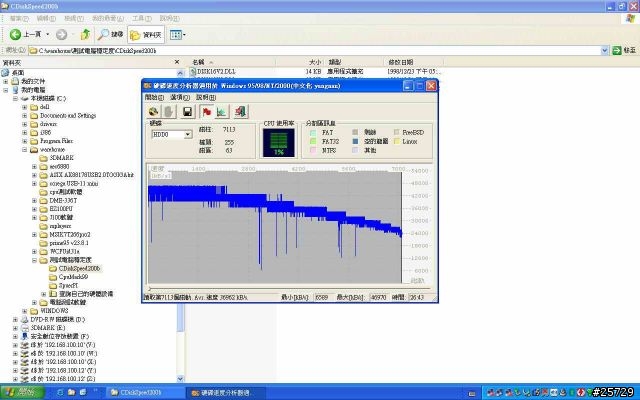Image resolution: width=640 pixels, height=400 pixels.
Task: Expand the dell folder in the tree
Action: tap(24, 107)
